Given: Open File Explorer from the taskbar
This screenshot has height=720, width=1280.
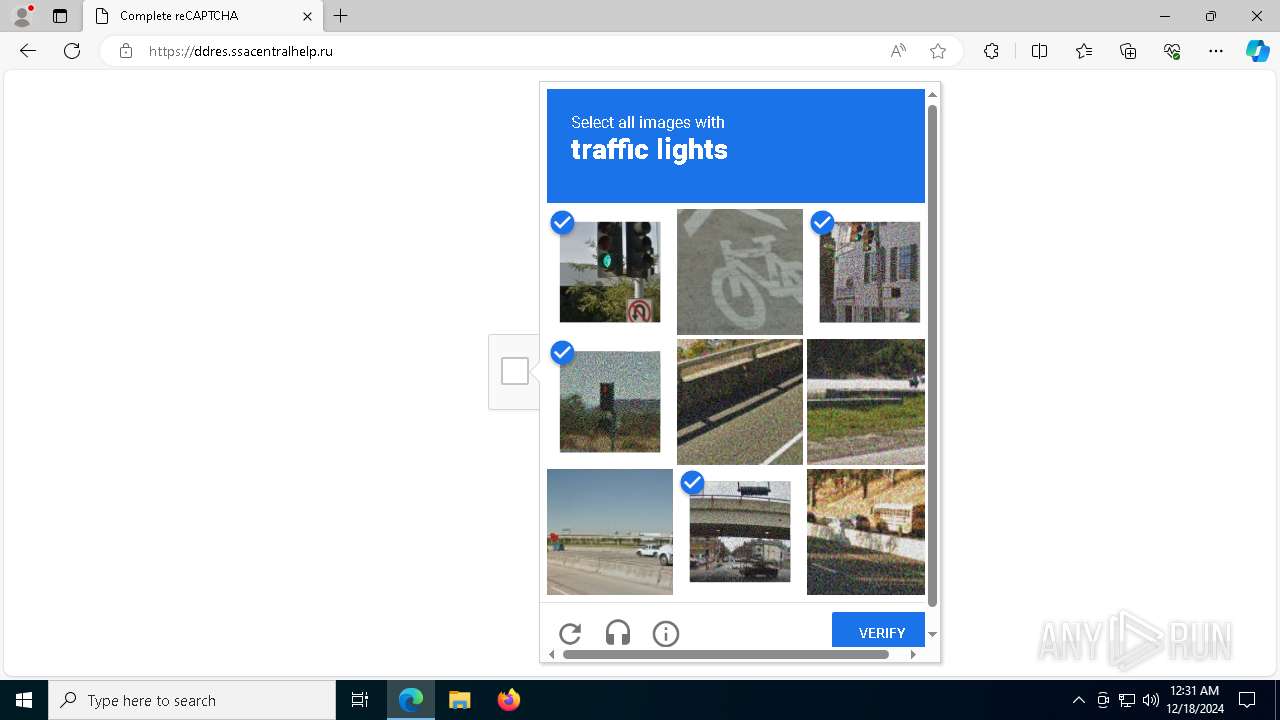Looking at the screenshot, I should (x=459, y=700).
